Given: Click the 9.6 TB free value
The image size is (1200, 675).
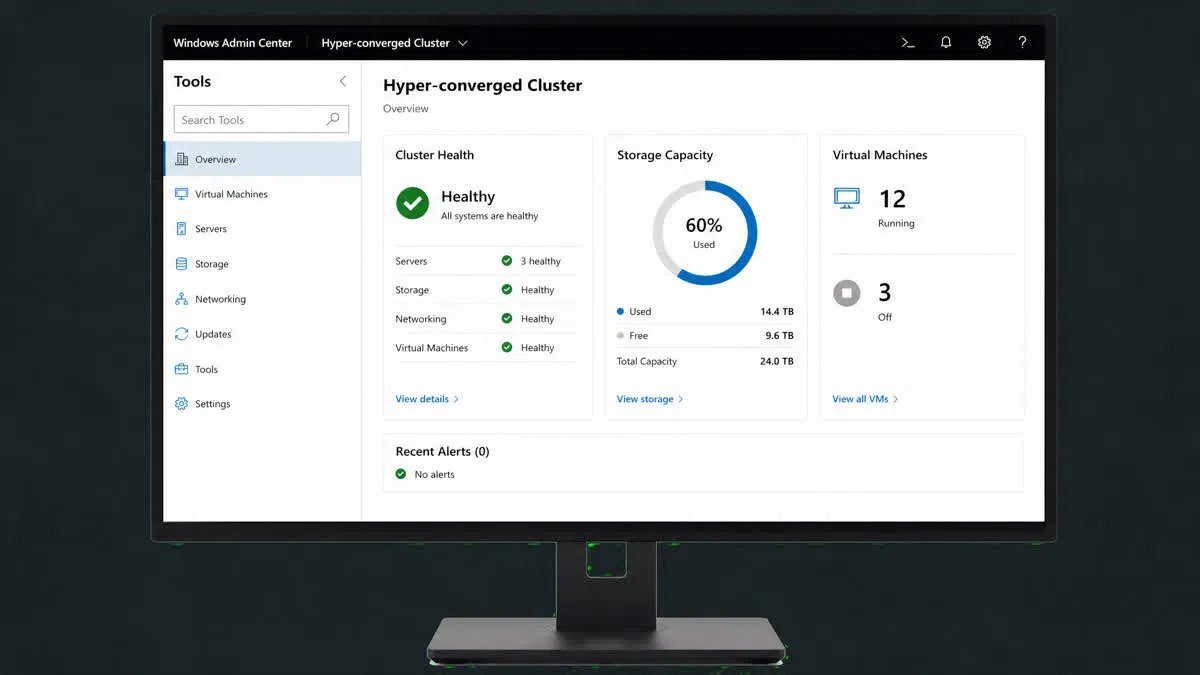Looking at the screenshot, I should click(780, 336).
